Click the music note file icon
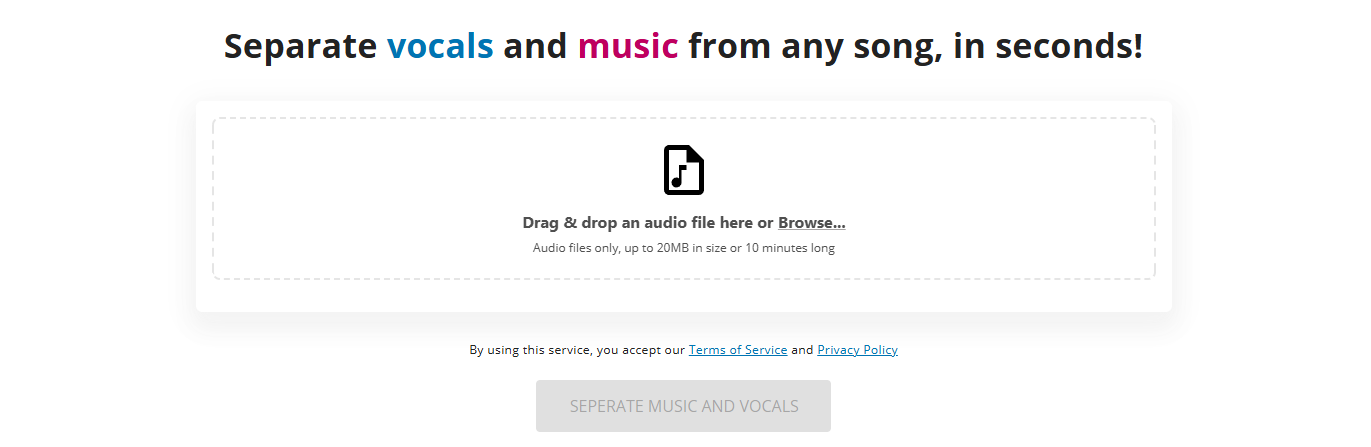Viewport: 1371px width, 447px height. [x=684, y=169]
